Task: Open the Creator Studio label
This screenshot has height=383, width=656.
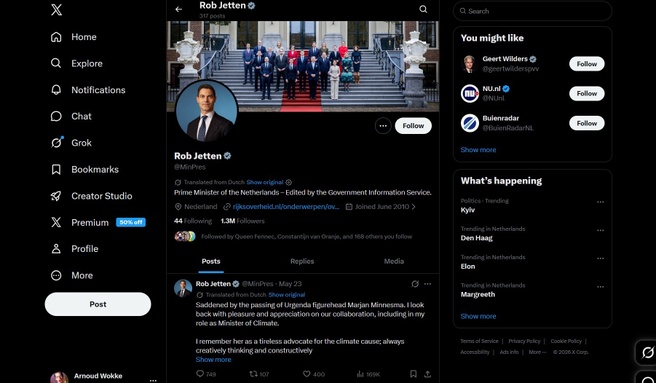Action: coord(102,196)
